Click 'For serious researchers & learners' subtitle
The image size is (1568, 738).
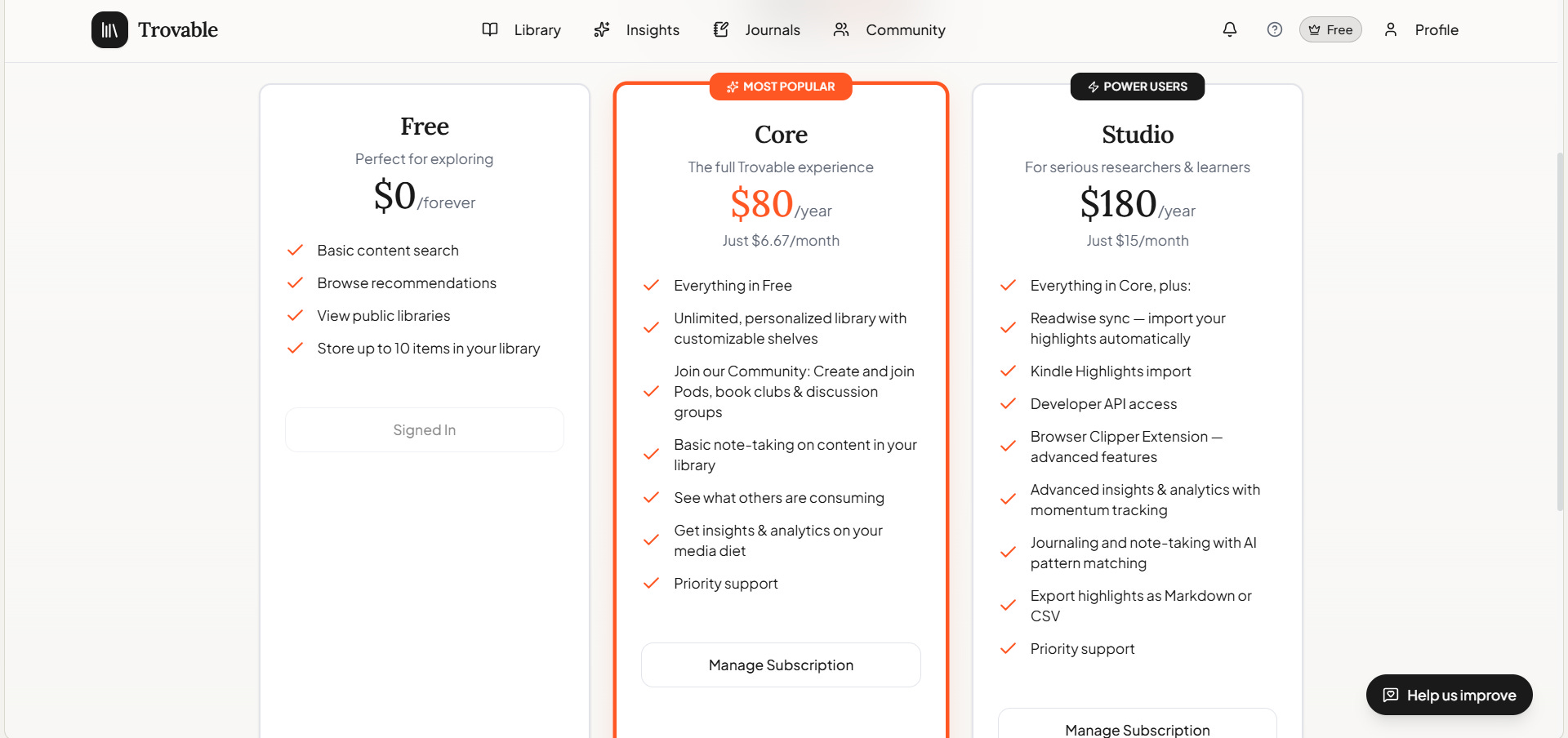[x=1138, y=167]
